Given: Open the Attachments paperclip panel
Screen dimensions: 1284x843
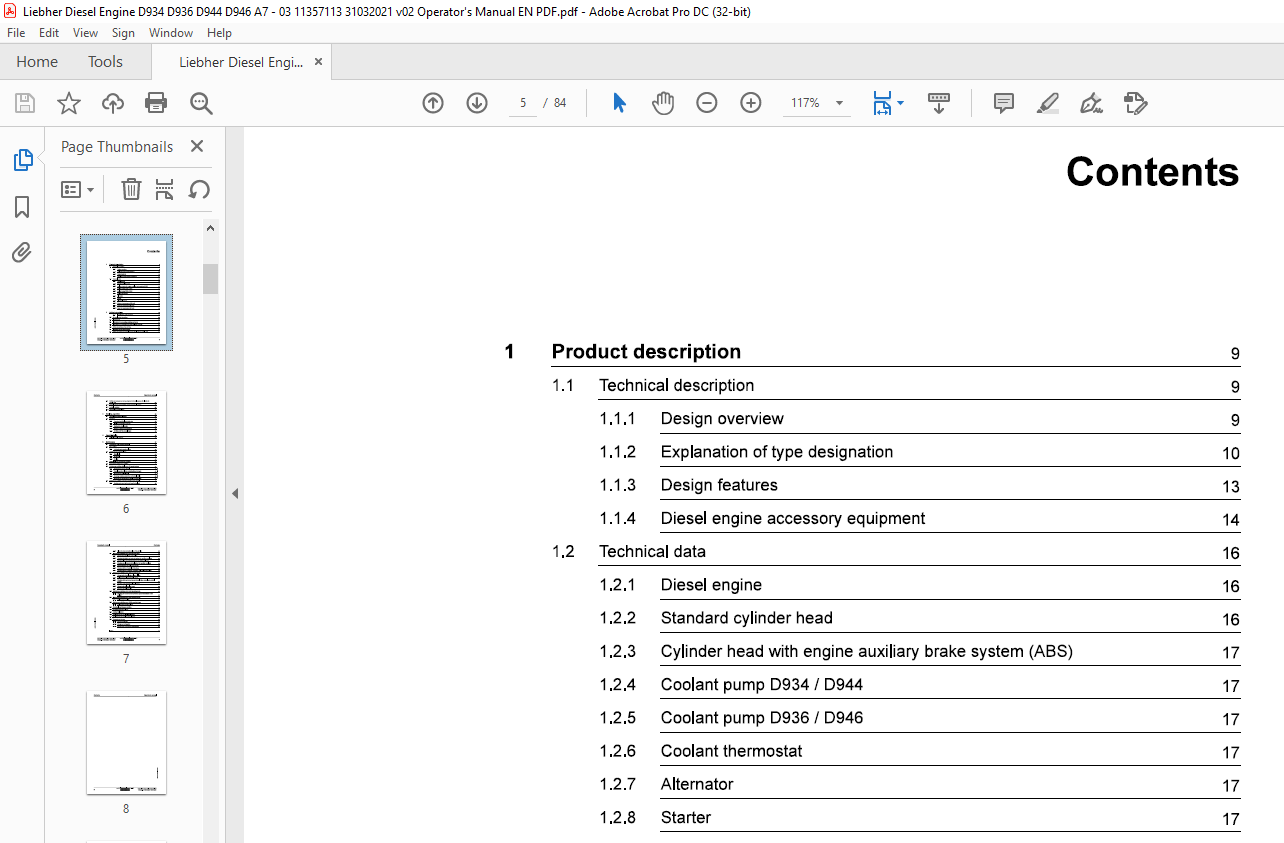Looking at the screenshot, I should [x=22, y=252].
